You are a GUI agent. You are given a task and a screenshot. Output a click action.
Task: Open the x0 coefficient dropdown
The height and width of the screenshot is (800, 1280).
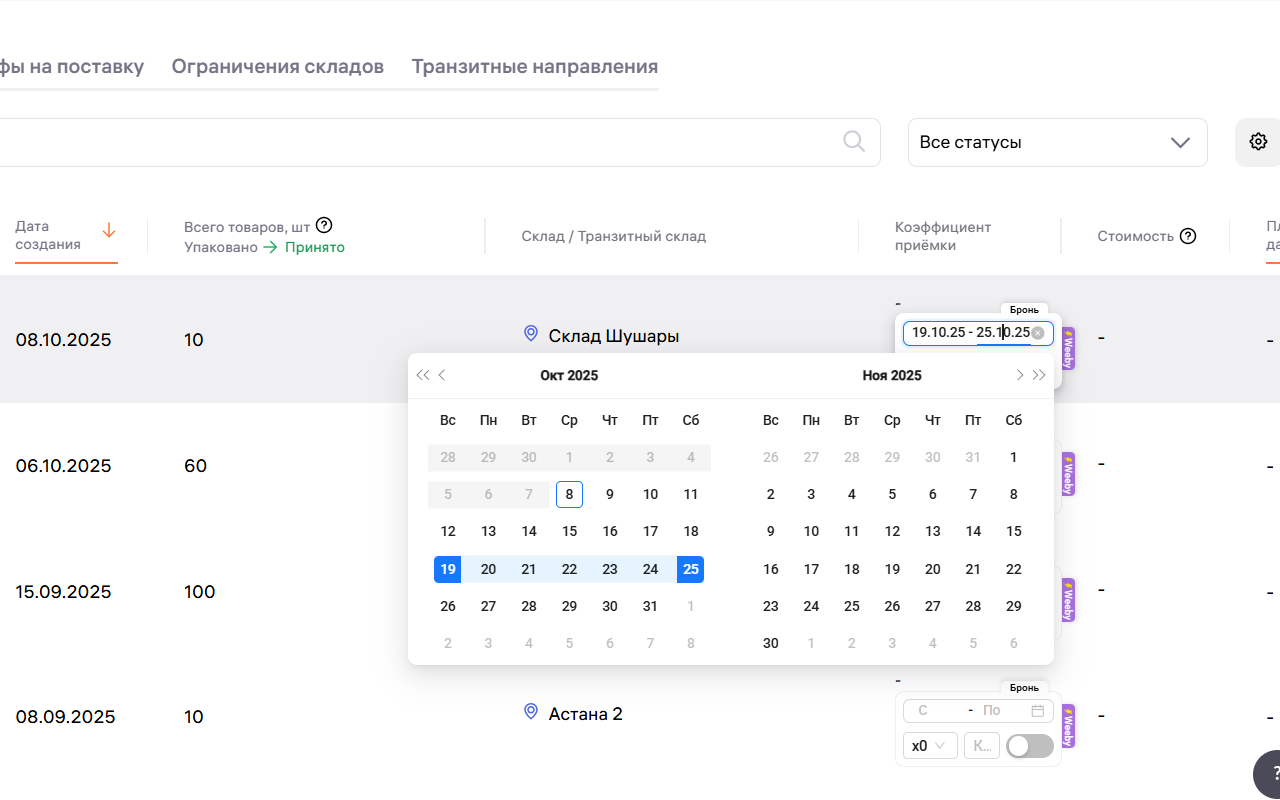click(x=930, y=746)
